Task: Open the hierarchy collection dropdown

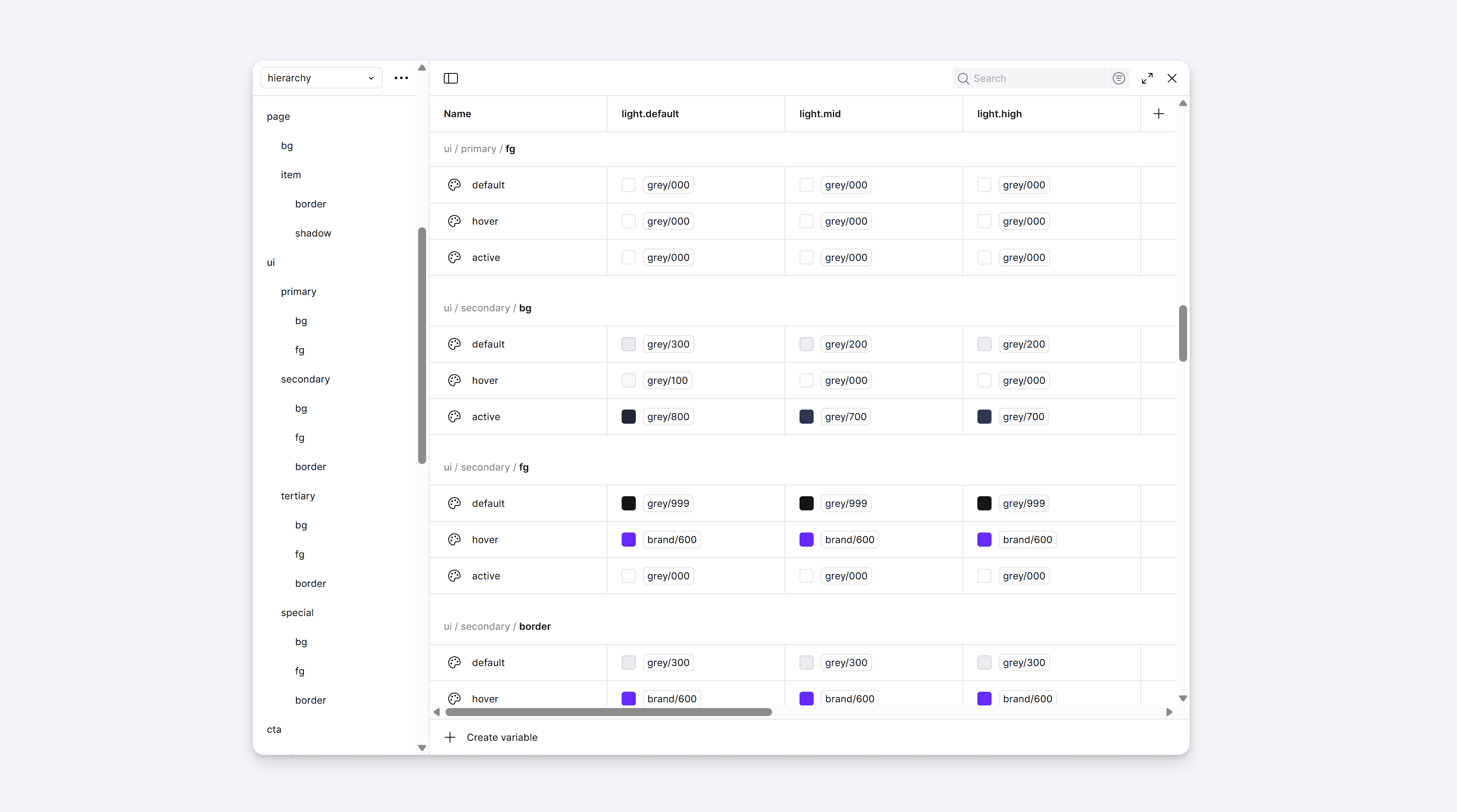Action: click(321, 78)
